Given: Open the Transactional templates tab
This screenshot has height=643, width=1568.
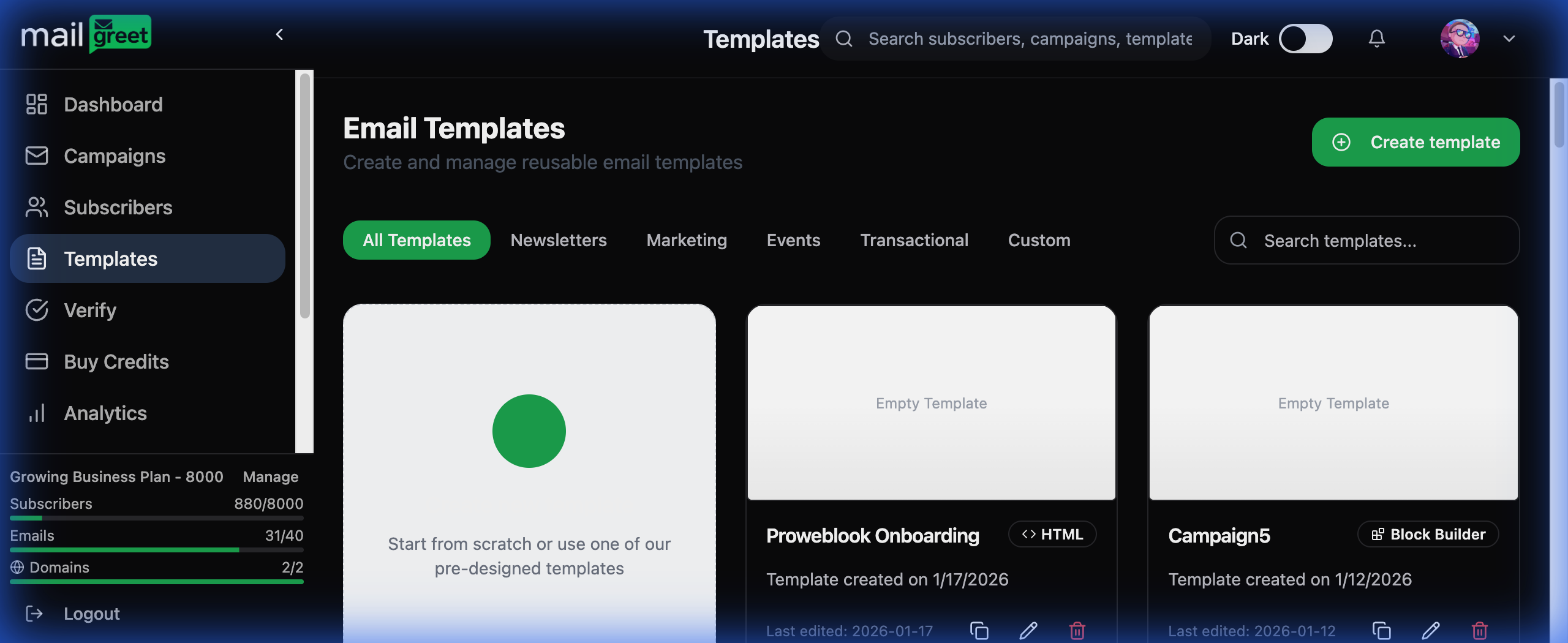Looking at the screenshot, I should coord(914,240).
